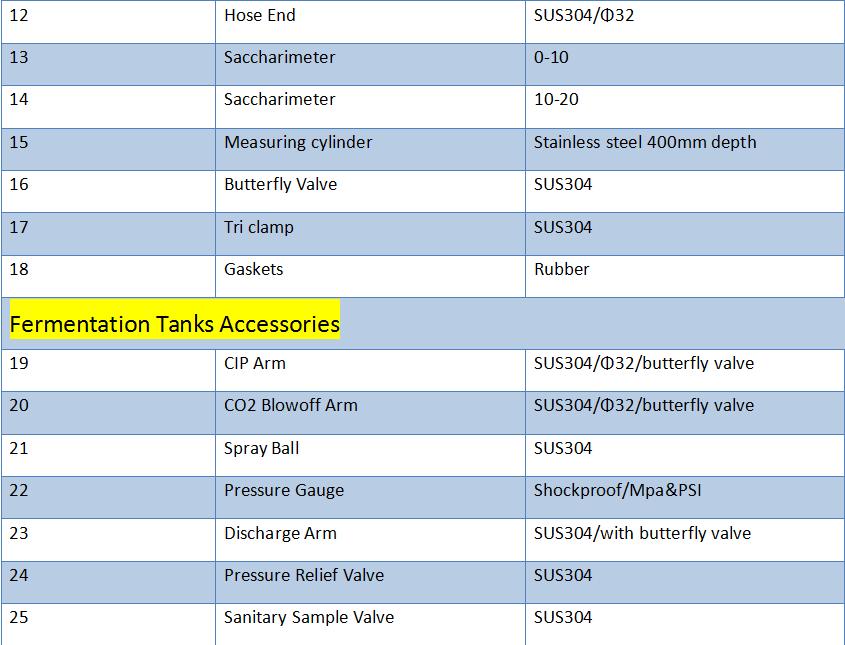
Task: Click the Tri clamp cell
Action: pos(258,228)
